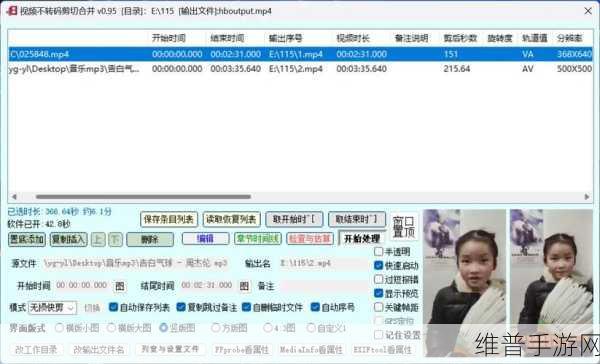Open the 模式 dropdown showing 无损快剪
The width and height of the screenshot is (600, 364).
52,307
